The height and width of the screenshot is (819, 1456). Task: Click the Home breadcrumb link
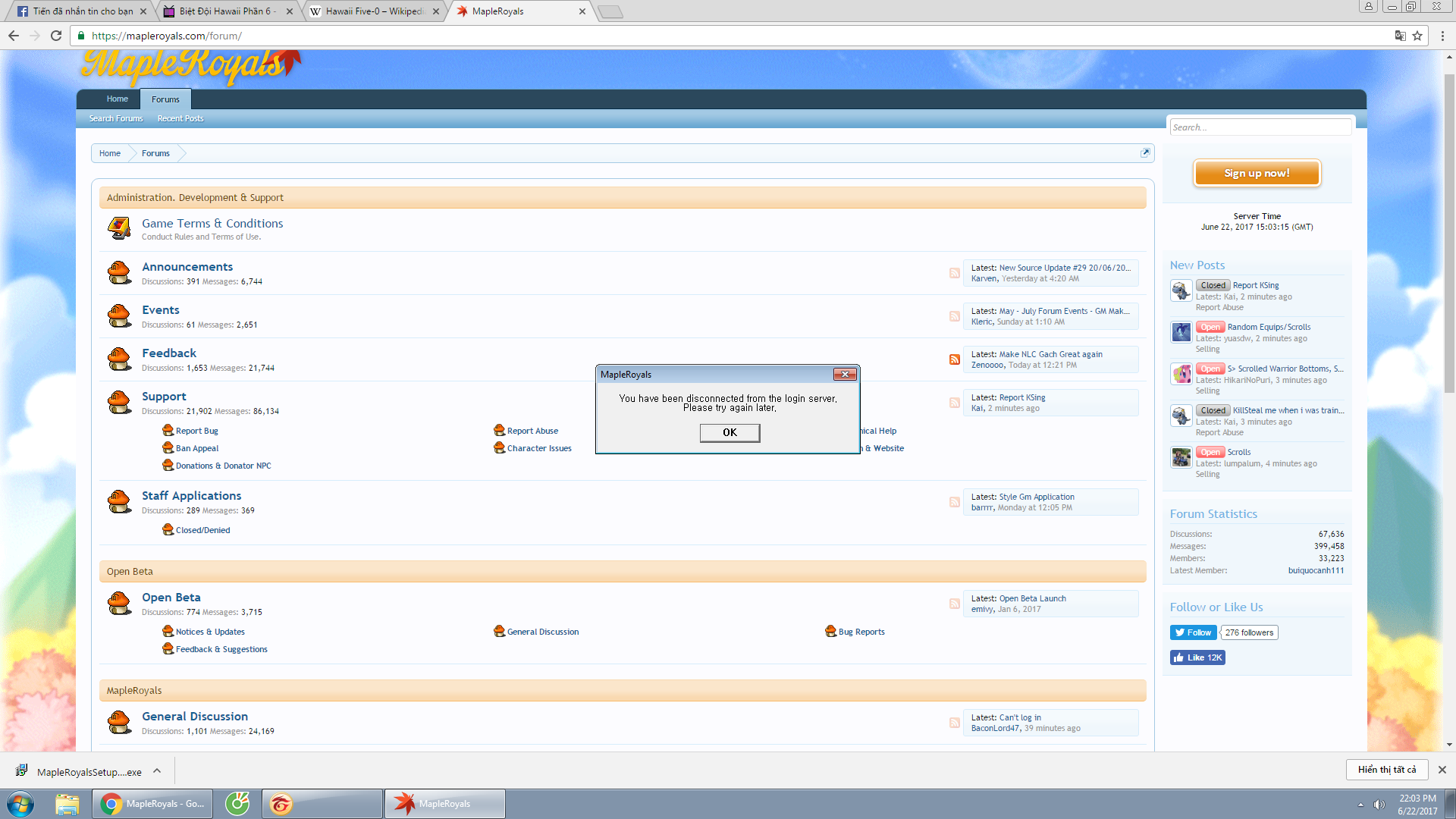[109, 153]
